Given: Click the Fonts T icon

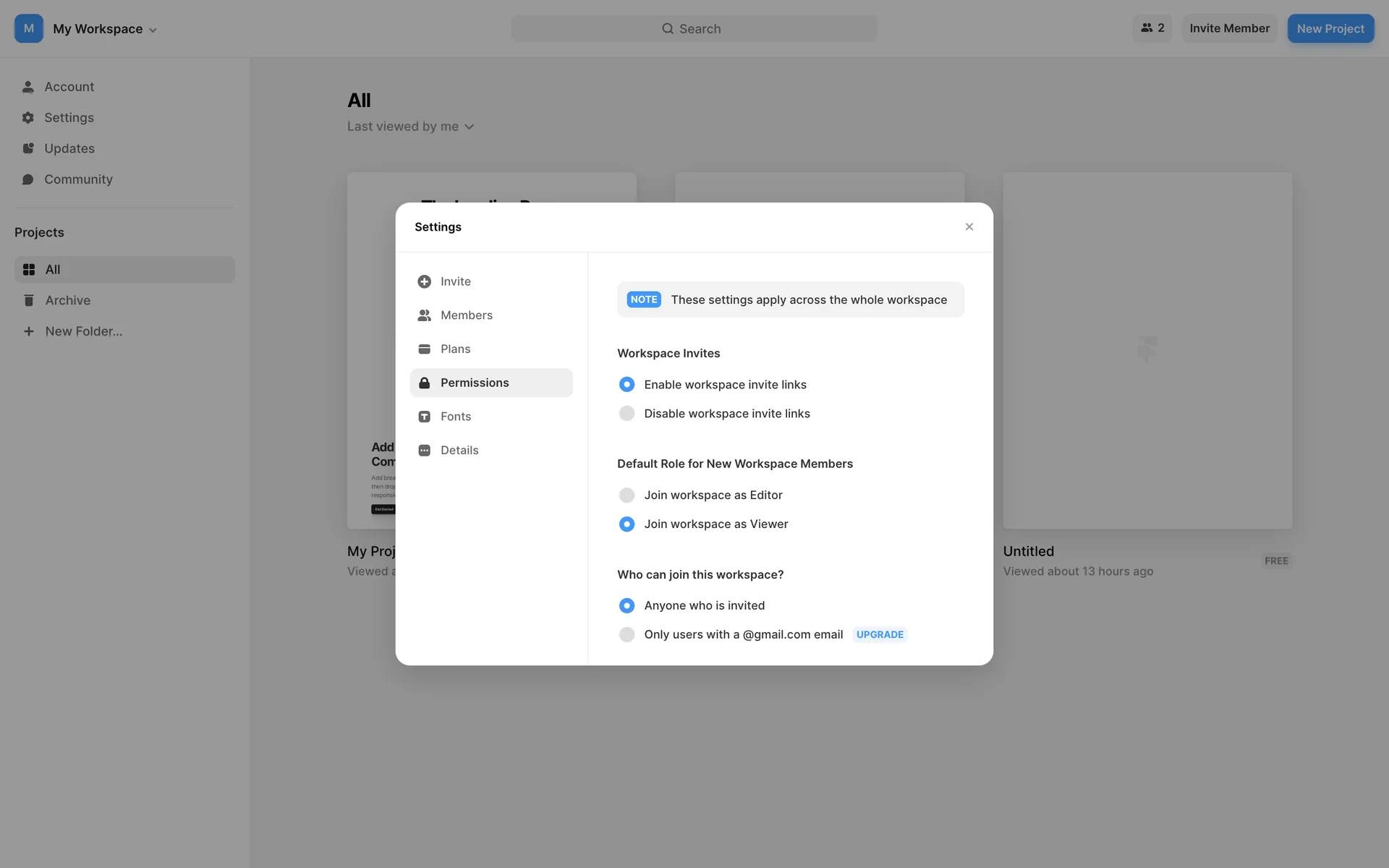Looking at the screenshot, I should coord(424,417).
